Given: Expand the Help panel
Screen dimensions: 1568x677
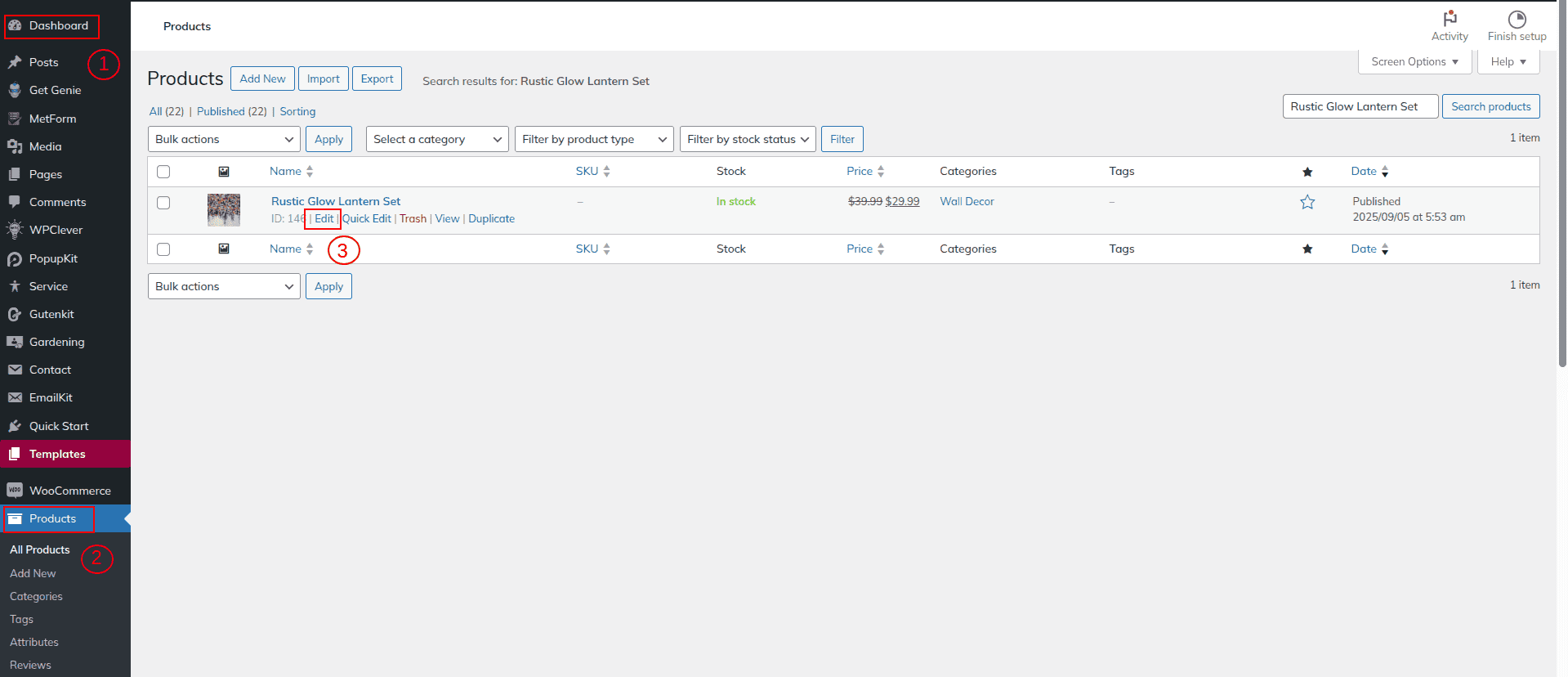Looking at the screenshot, I should [1508, 62].
